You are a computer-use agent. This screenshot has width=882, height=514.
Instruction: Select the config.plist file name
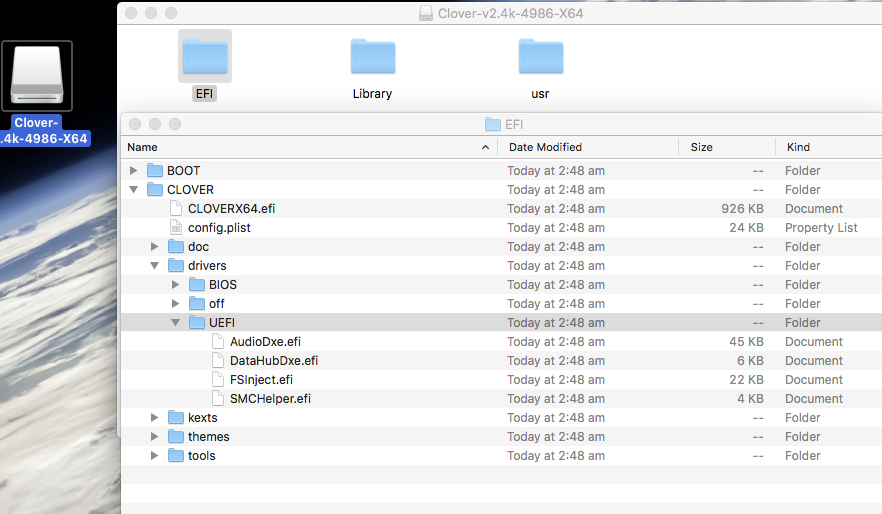pyautogui.click(x=219, y=228)
